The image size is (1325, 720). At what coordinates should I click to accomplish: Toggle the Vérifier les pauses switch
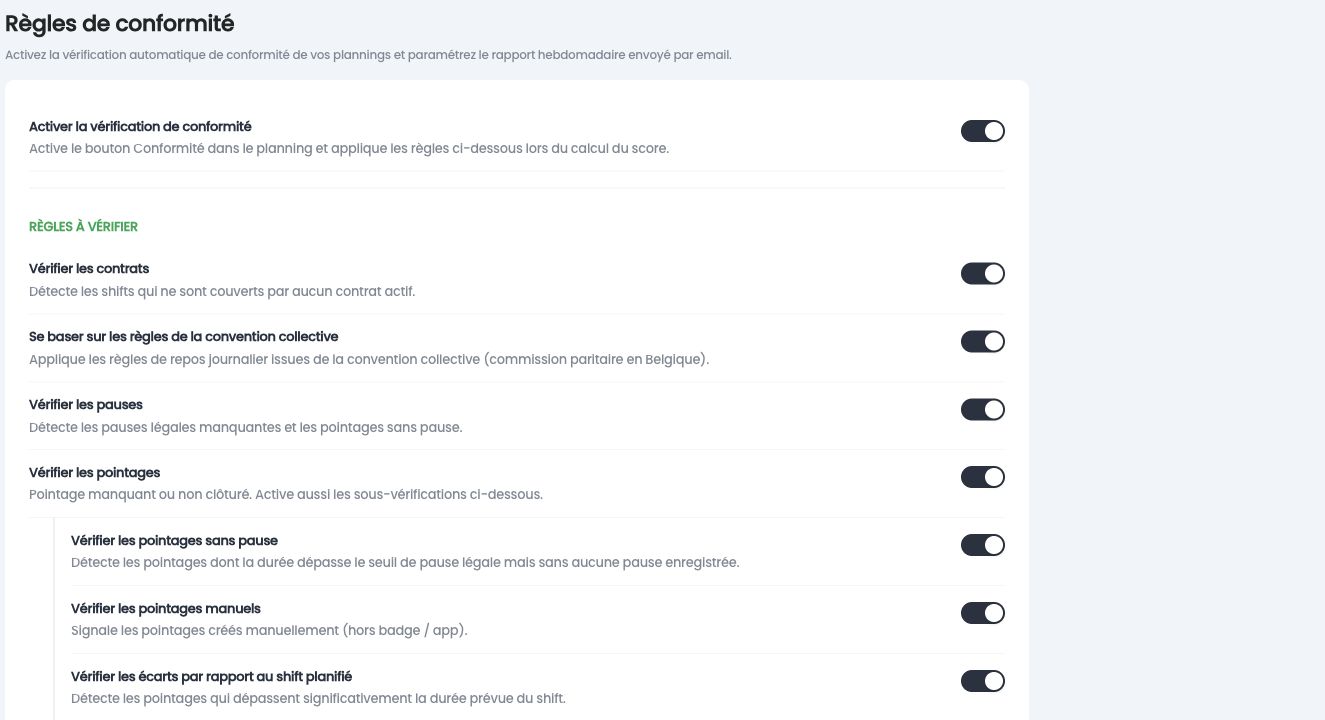point(982,409)
